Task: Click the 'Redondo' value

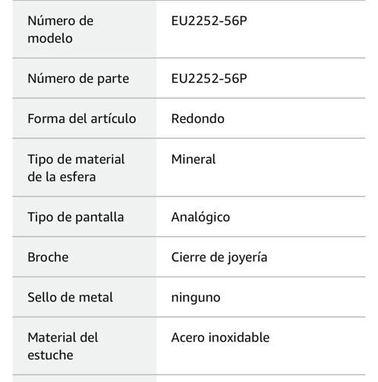Action: (x=198, y=119)
